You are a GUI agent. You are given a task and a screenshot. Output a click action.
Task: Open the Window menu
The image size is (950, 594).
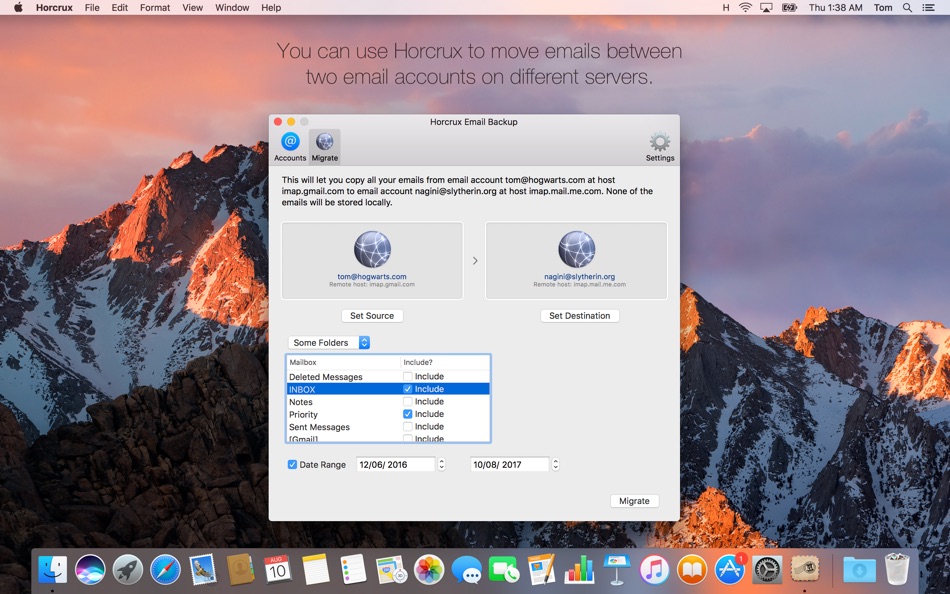(232, 8)
